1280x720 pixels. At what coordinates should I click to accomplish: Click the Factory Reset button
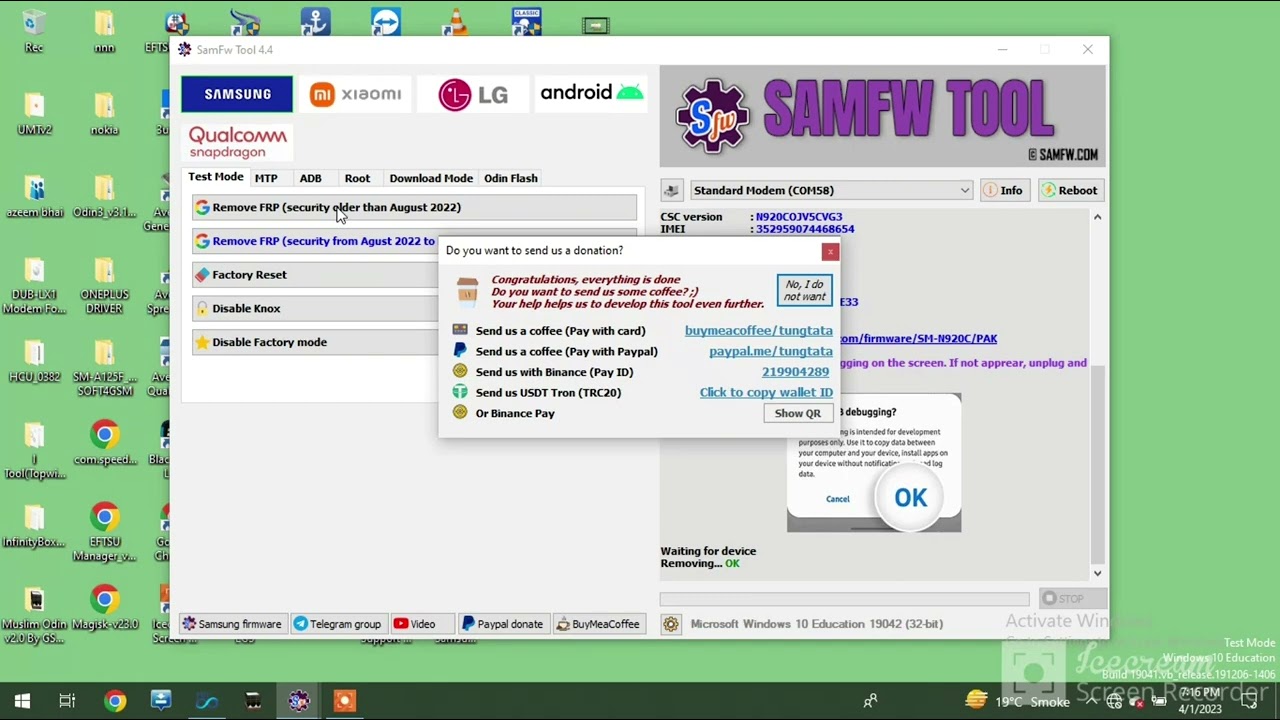(x=315, y=275)
